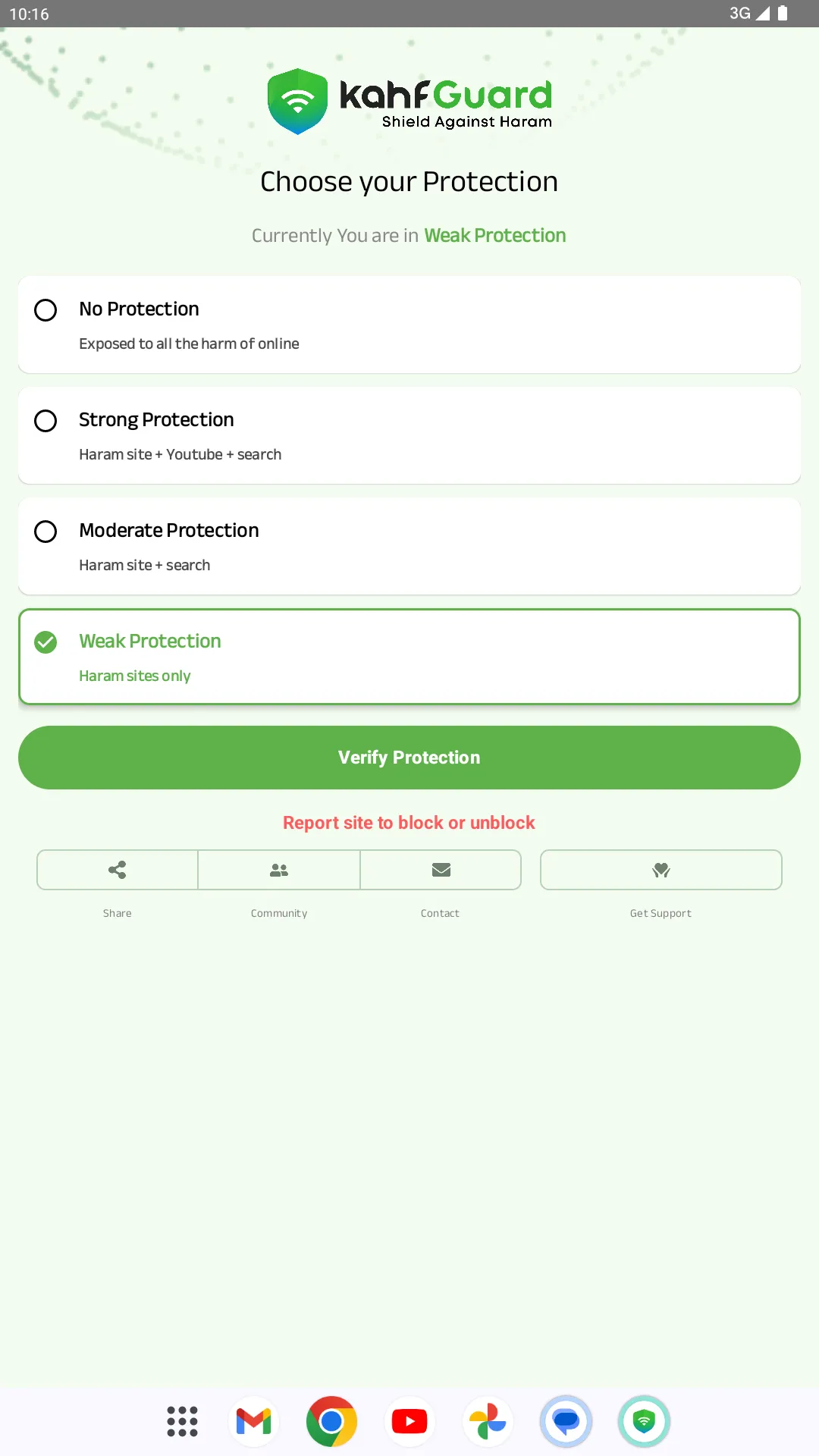819x1456 pixels.
Task: Select Strong Protection mode
Action: (x=45, y=421)
